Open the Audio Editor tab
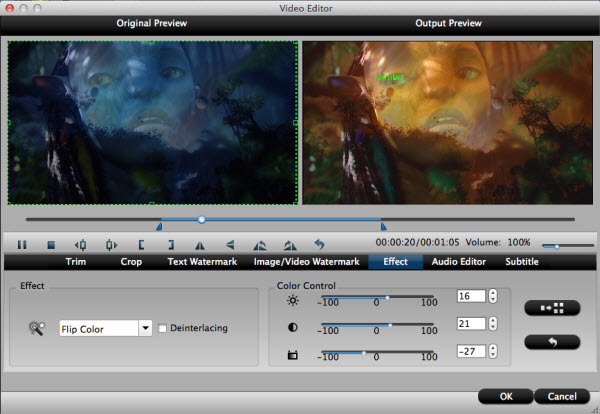The image size is (600, 414). coord(459,262)
